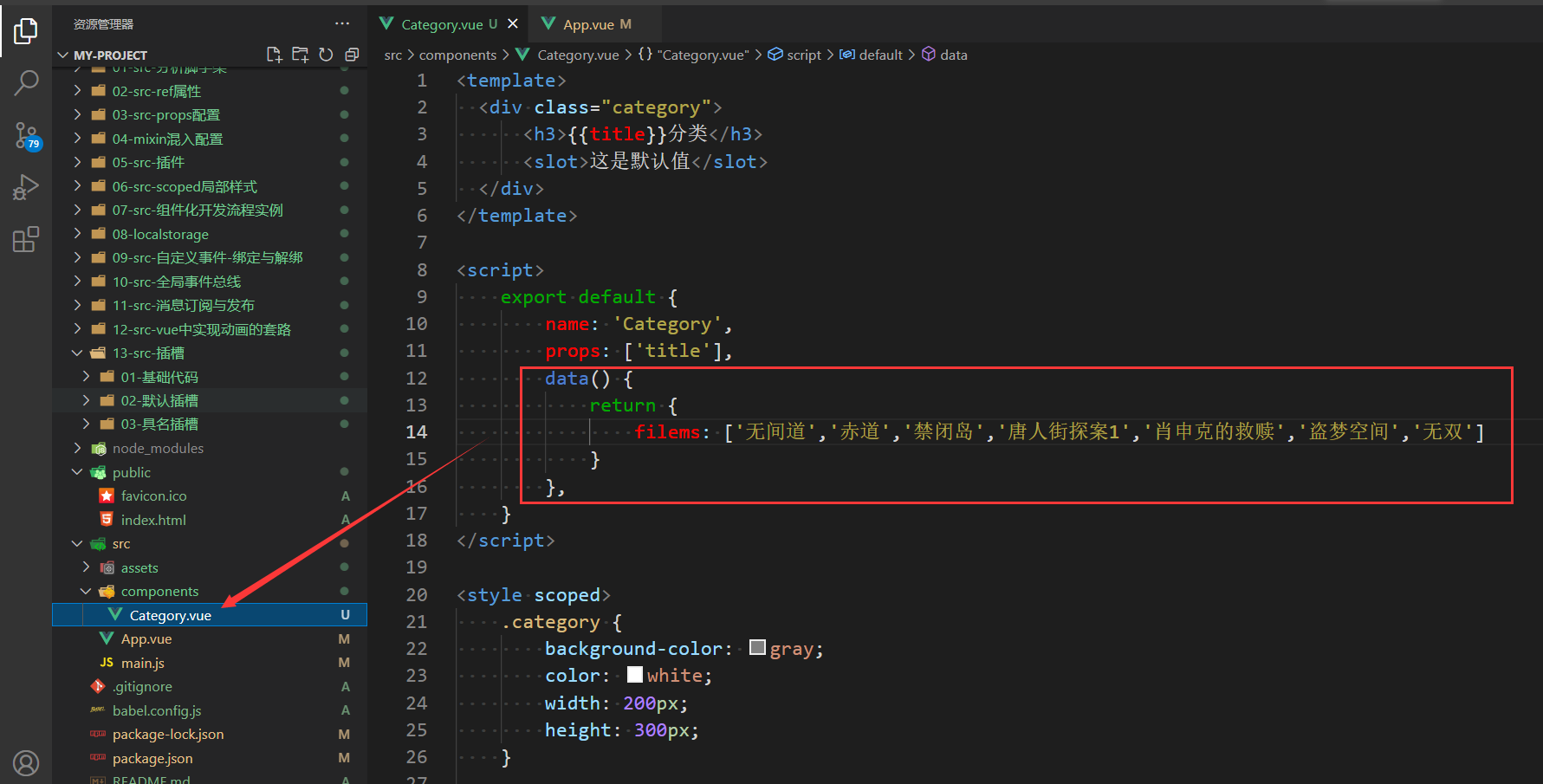The width and height of the screenshot is (1543, 784).
Task: Expand the 06-src-scoped局部样式 folder
Action: pyautogui.click(x=185, y=186)
